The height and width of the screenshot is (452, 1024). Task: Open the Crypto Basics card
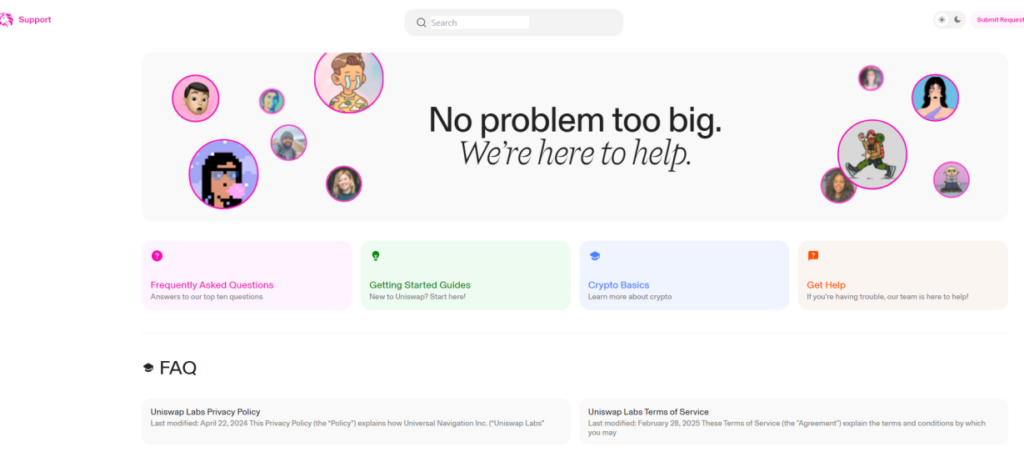click(x=684, y=275)
